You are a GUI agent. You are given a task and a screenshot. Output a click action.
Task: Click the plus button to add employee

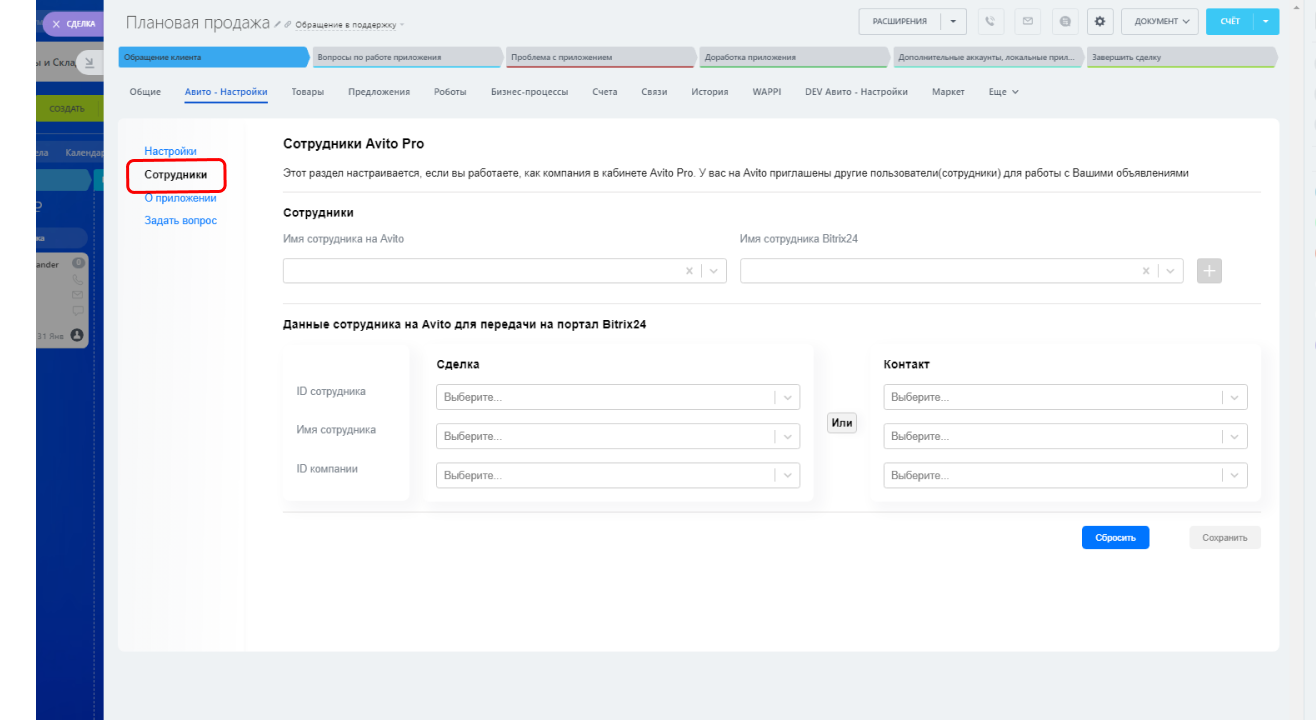tap(1209, 271)
